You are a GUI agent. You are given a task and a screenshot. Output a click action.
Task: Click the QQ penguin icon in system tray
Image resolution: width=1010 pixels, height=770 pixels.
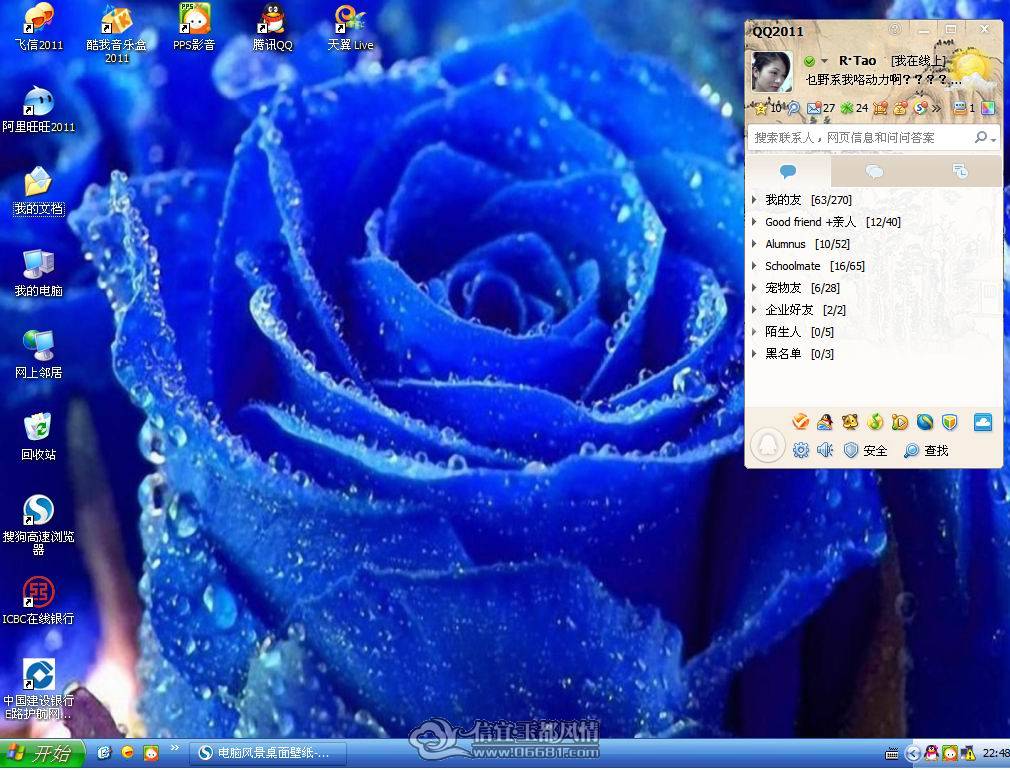coord(931,753)
